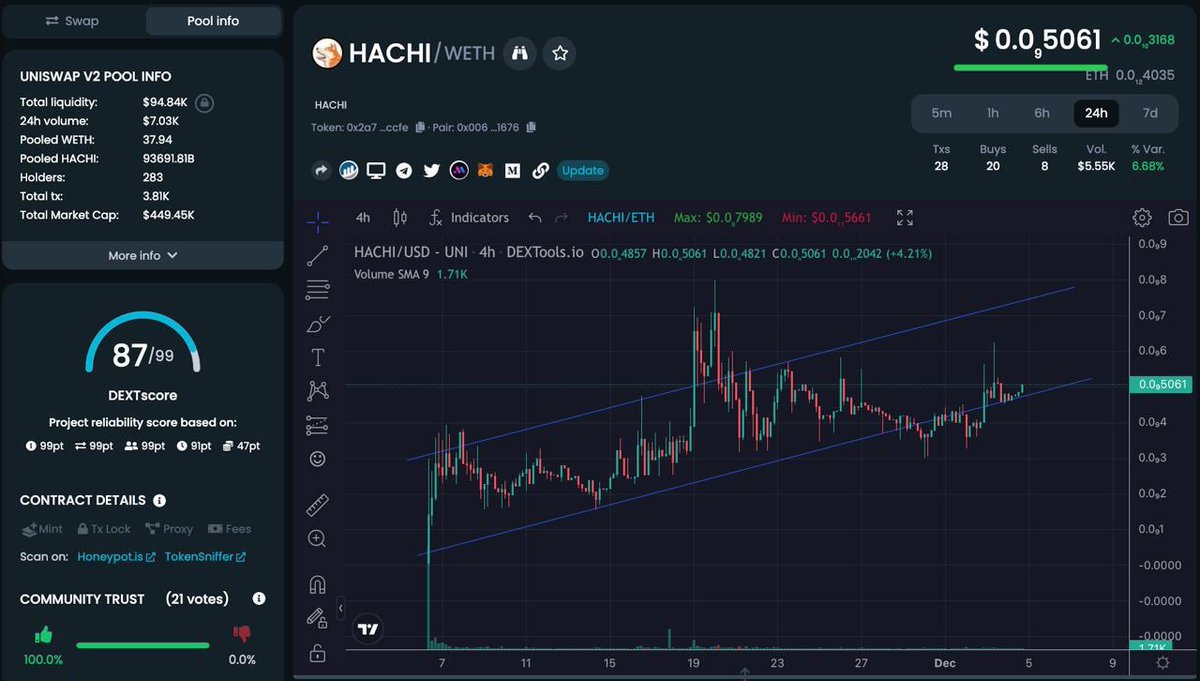Click the DEXTscore 87/99 gauge

coord(142,344)
